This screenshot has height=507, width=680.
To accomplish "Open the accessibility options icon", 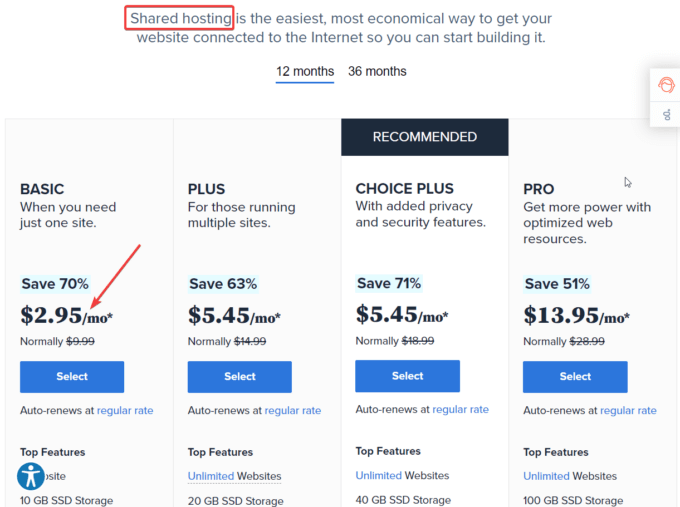I will (x=31, y=476).
